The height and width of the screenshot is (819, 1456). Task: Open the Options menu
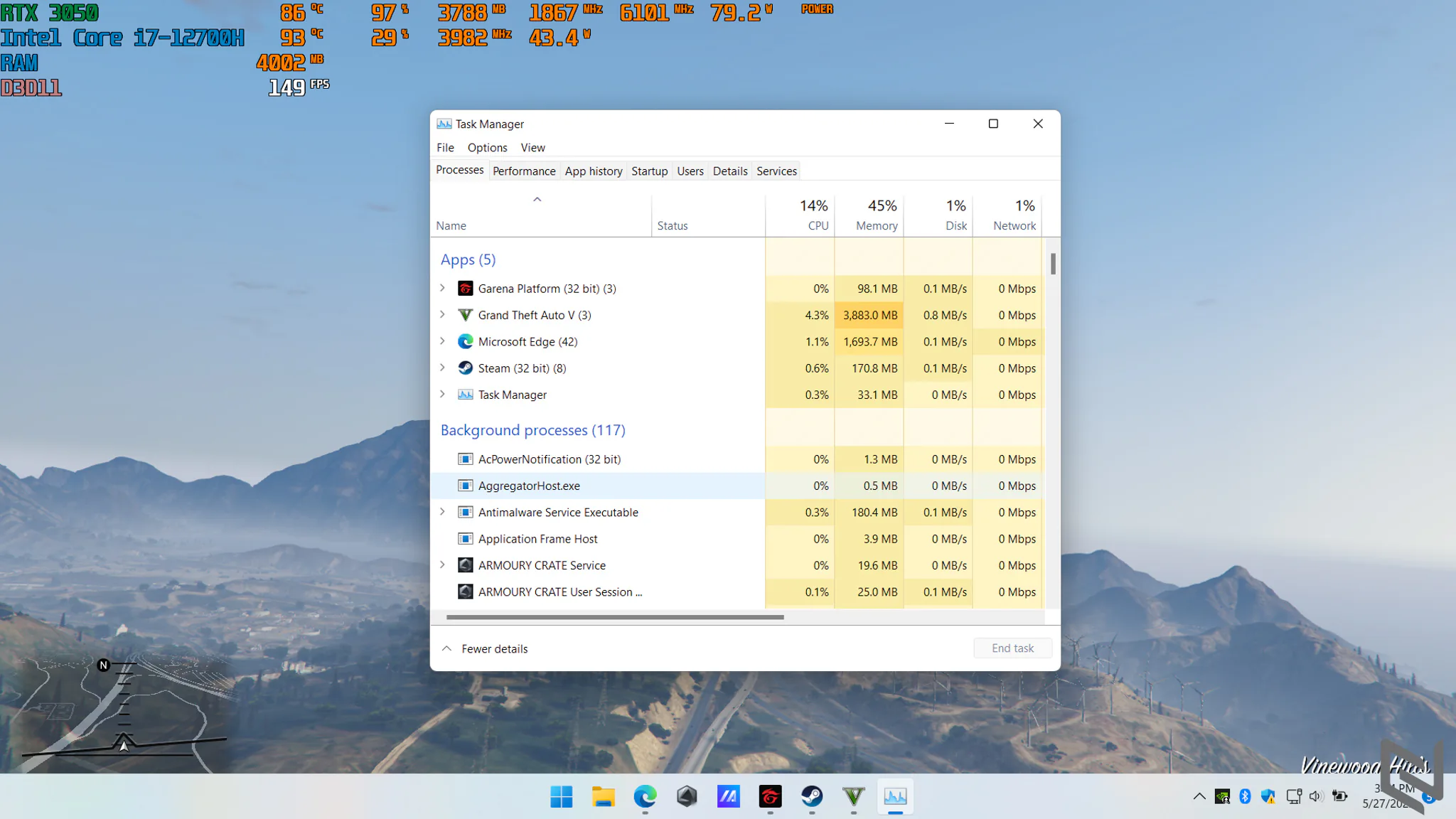pos(487,147)
